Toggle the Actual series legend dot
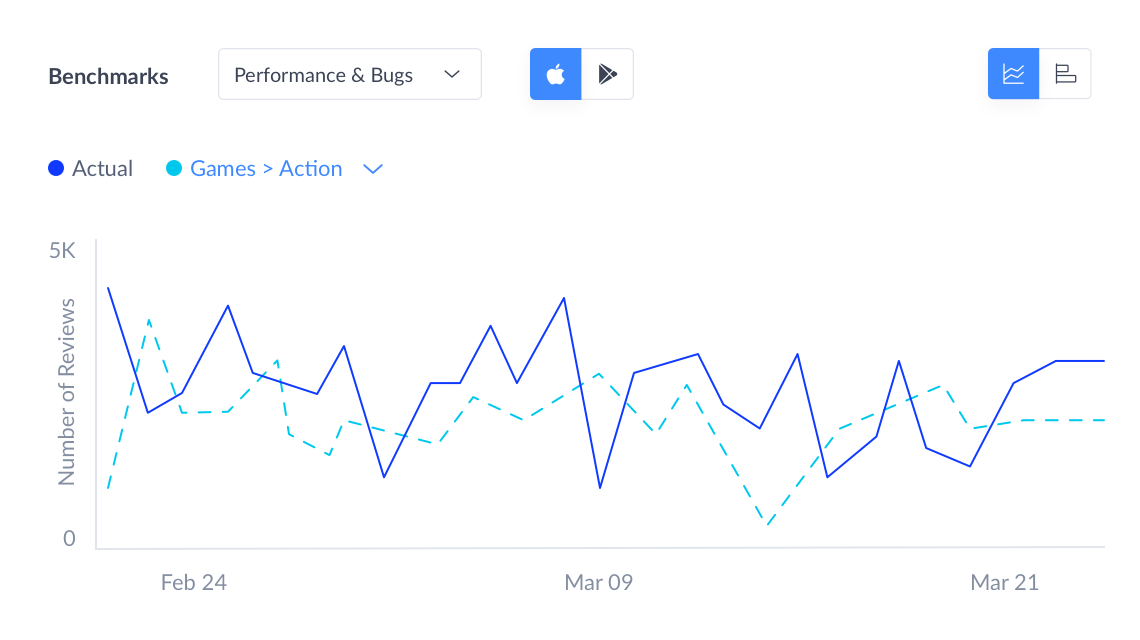This screenshot has width=1140, height=640. coord(57,169)
